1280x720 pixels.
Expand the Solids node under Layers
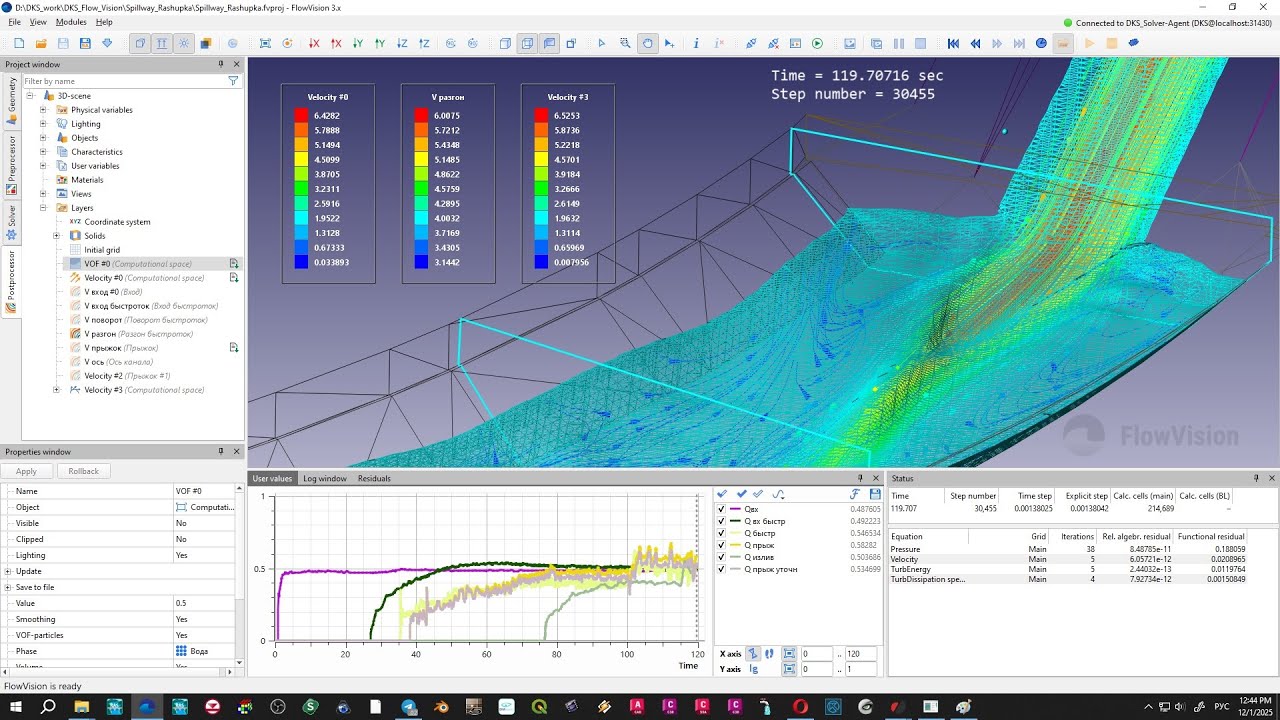pyautogui.click(x=57, y=236)
